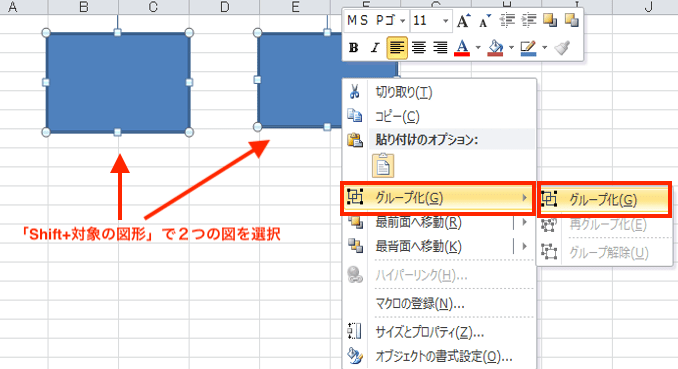Click the format object paint icon
This screenshot has width=678, height=369.
[x=355, y=356]
